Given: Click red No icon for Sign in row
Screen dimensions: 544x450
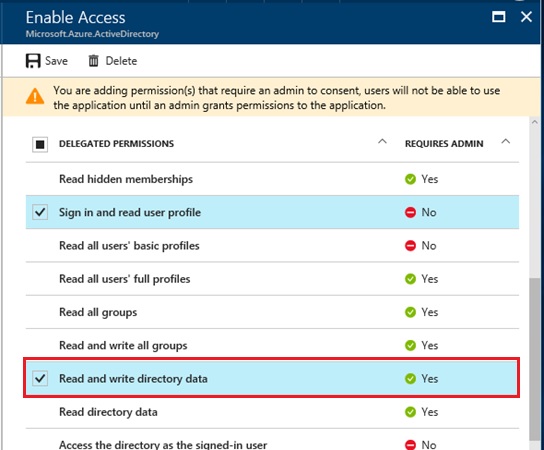Looking at the screenshot, I should tap(410, 212).
